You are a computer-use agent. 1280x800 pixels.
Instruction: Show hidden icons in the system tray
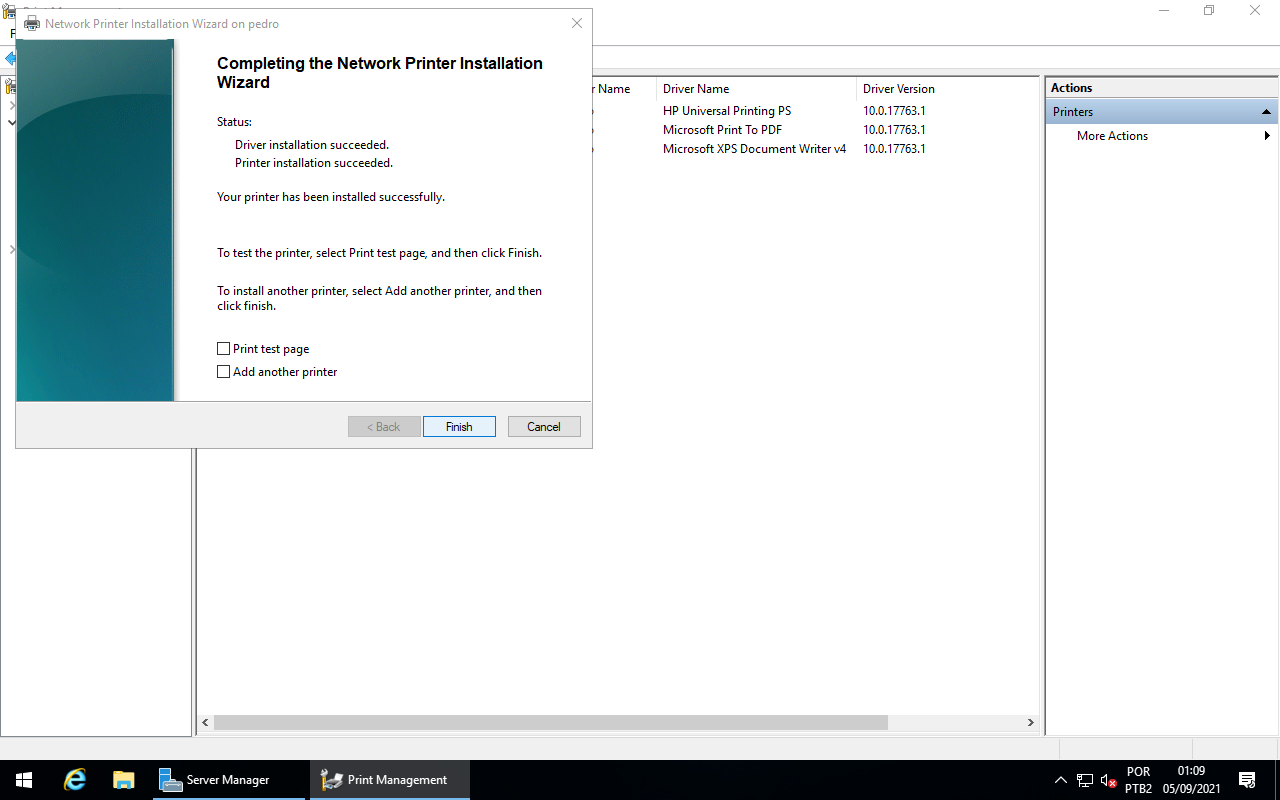coord(1061,779)
